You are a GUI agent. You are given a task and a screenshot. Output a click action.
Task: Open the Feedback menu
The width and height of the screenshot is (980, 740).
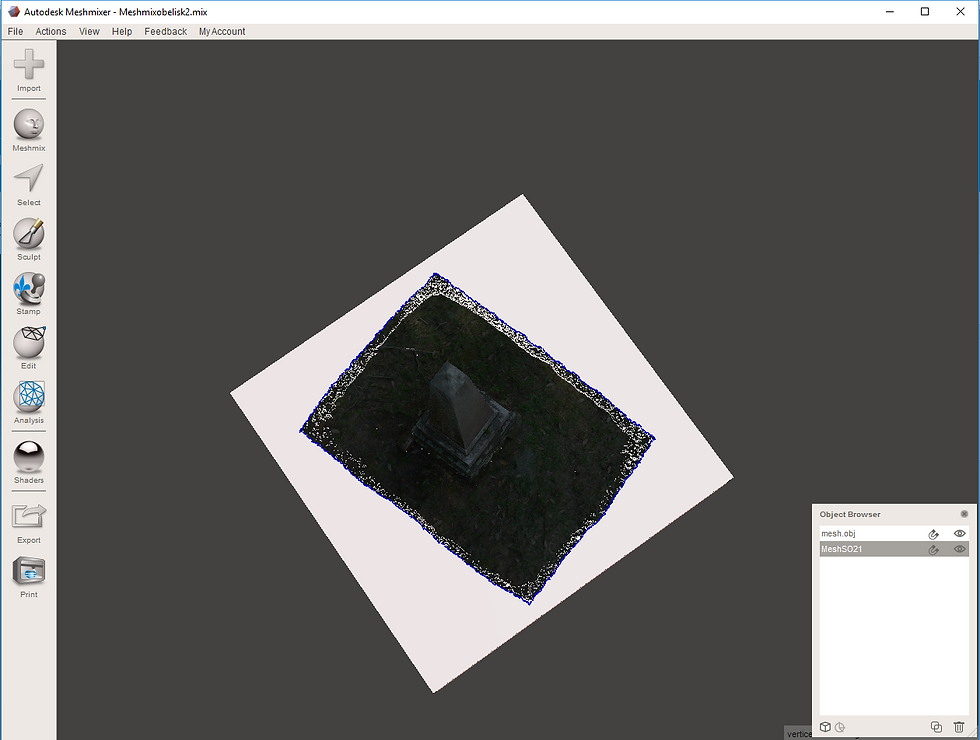coord(166,31)
